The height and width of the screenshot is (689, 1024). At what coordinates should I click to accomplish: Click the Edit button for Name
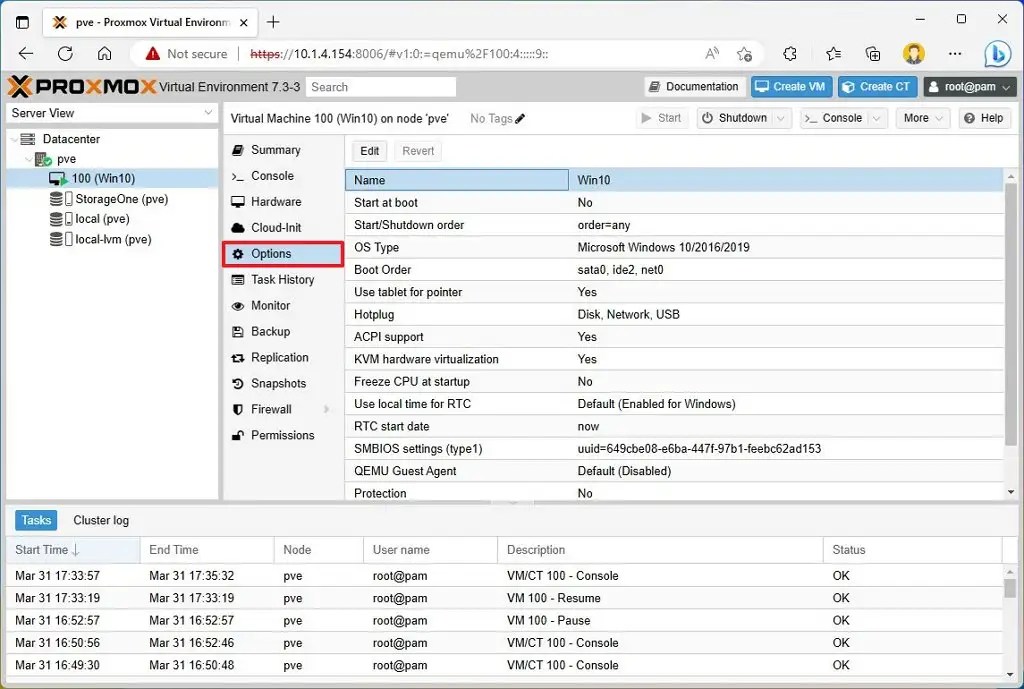(368, 150)
